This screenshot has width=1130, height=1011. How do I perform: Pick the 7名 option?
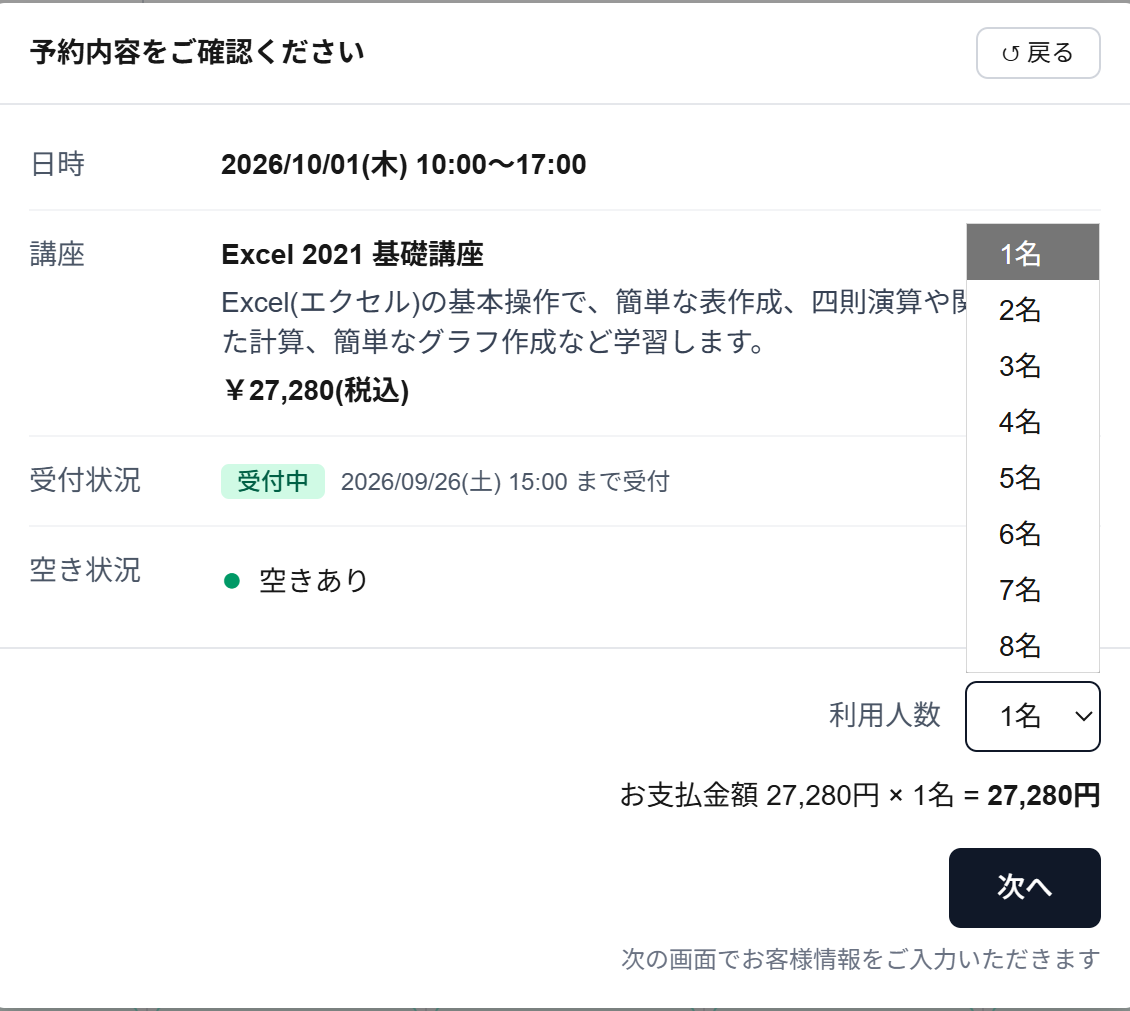coord(1033,590)
